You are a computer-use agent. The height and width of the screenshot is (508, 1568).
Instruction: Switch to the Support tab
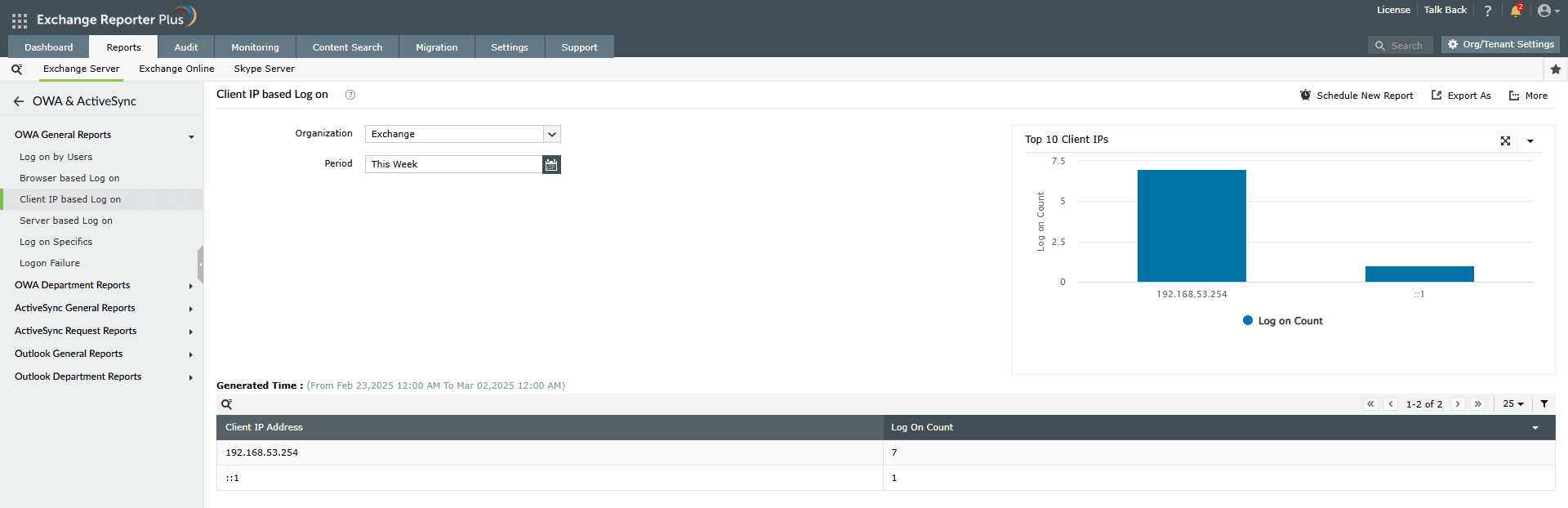(580, 47)
